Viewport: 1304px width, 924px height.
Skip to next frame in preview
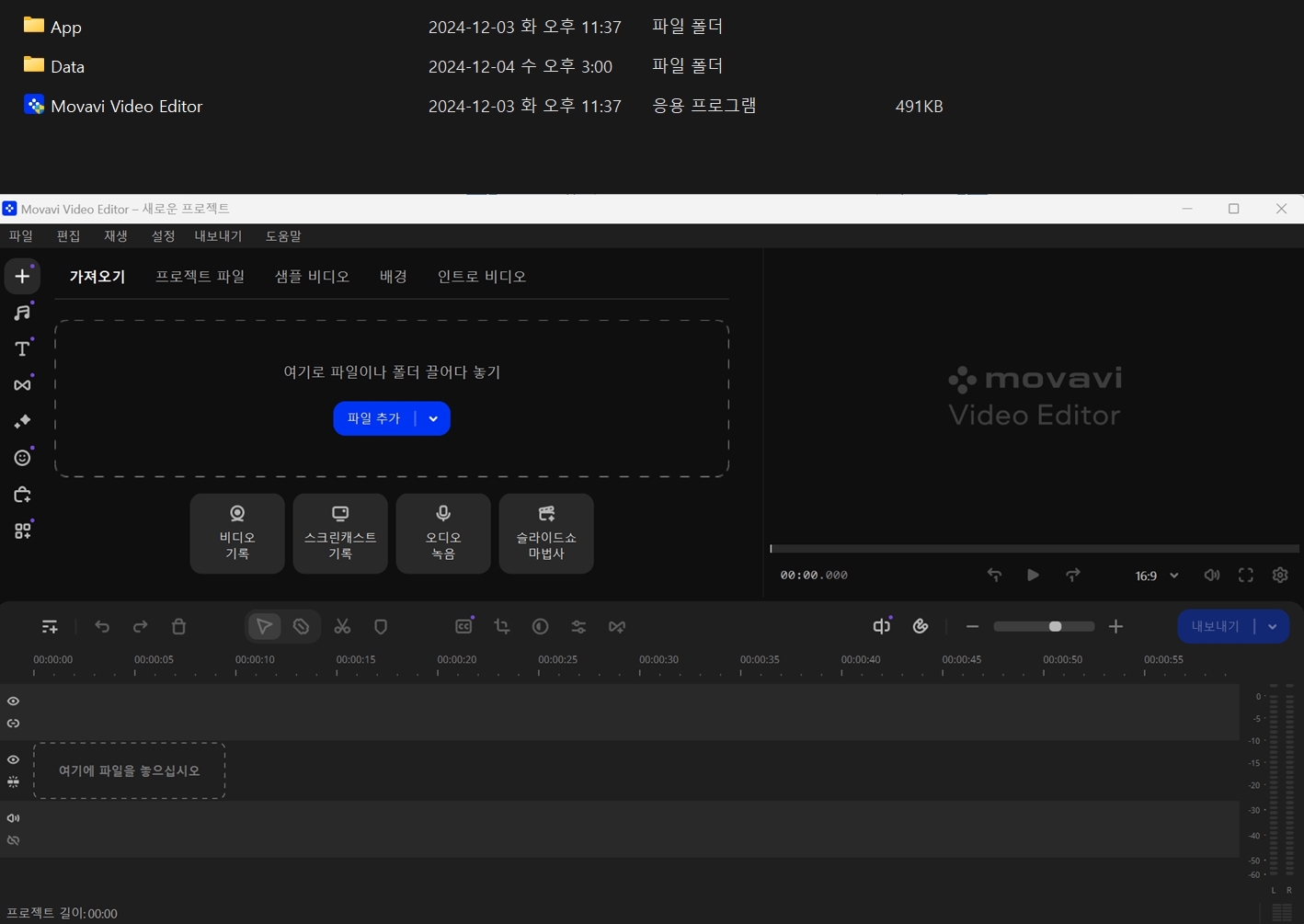[x=1073, y=575]
